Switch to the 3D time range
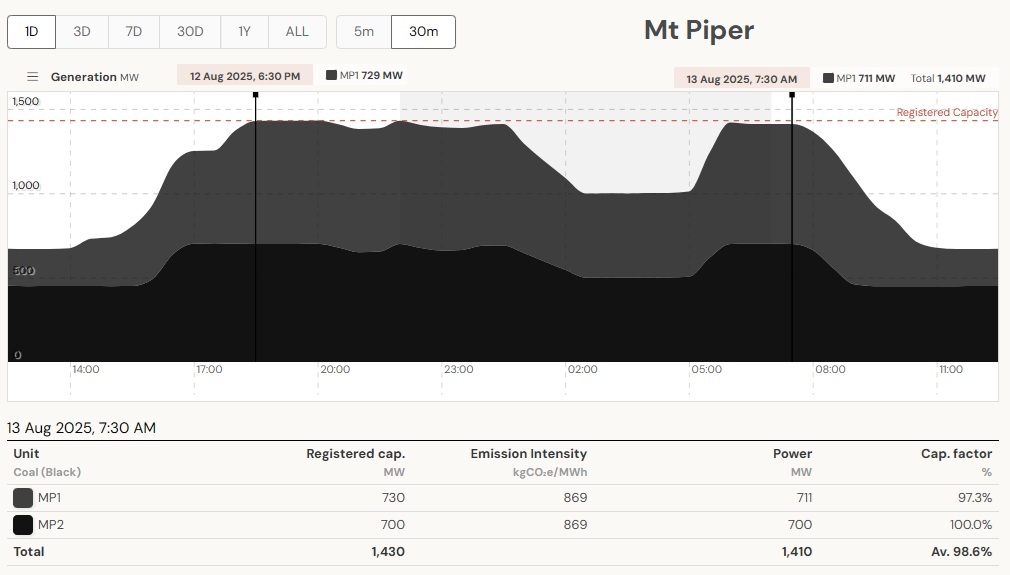1010x575 pixels. tap(82, 32)
